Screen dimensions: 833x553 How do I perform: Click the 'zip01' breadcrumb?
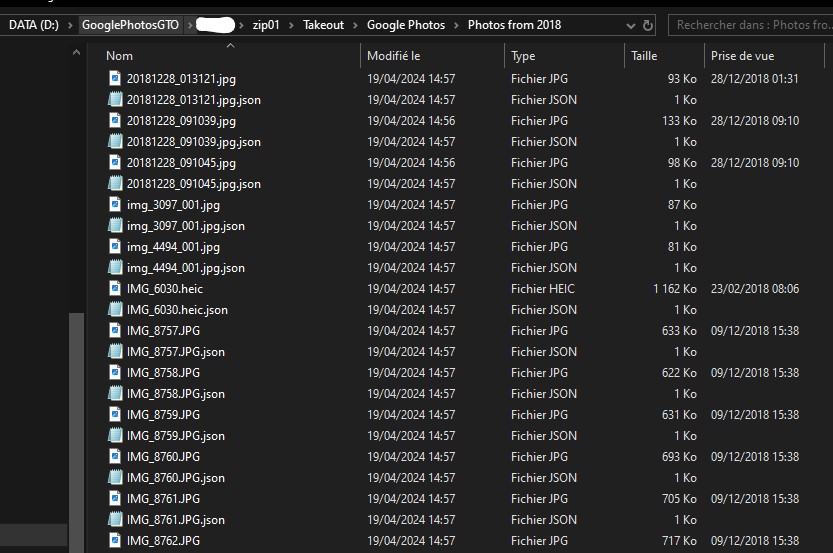(x=266, y=25)
